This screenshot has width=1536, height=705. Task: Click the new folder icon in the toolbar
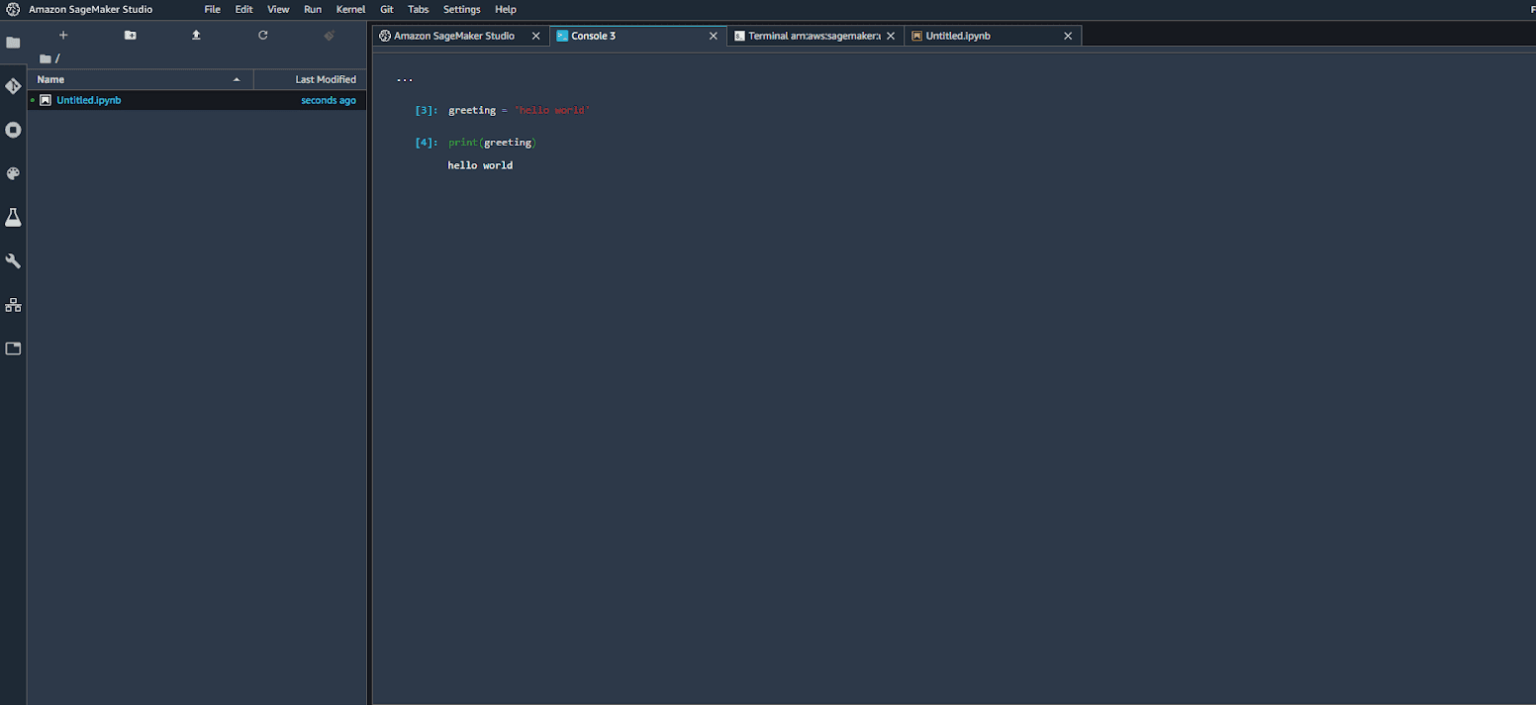click(130, 35)
